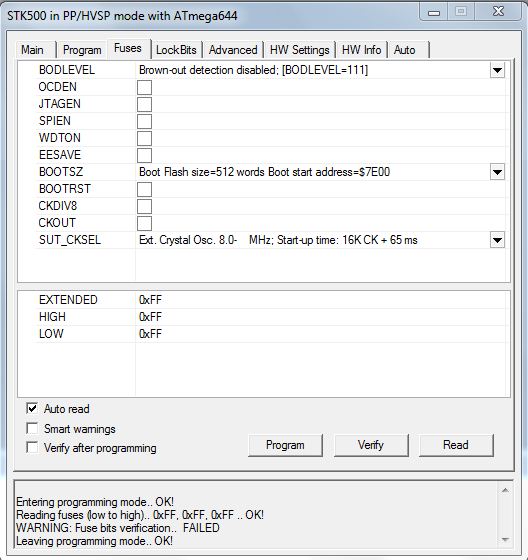
Task: Select Brown-out detection disabled value
Action: (x=253, y=70)
